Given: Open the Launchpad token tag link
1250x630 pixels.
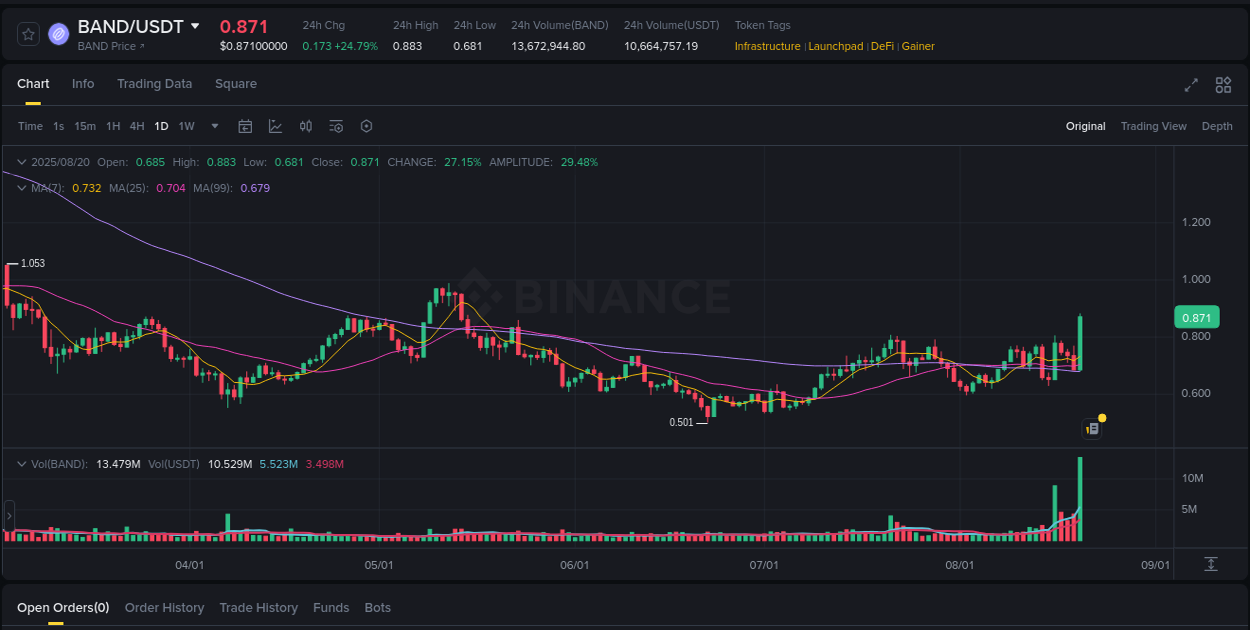Looking at the screenshot, I should tap(835, 46).
